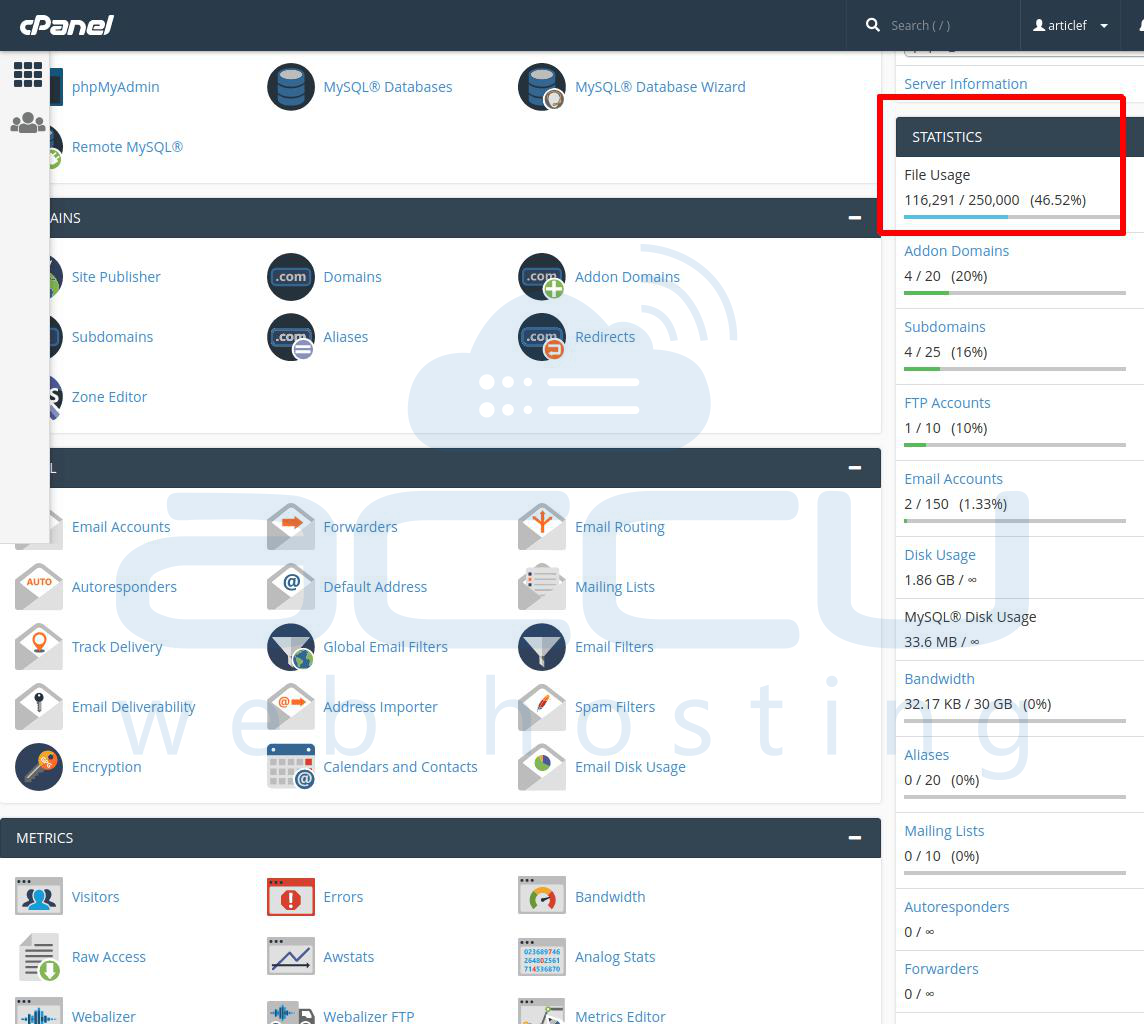The height and width of the screenshot is (1024, 1144).
Task: Click Forwarders in Statistics sidebar
Action: 941,969
